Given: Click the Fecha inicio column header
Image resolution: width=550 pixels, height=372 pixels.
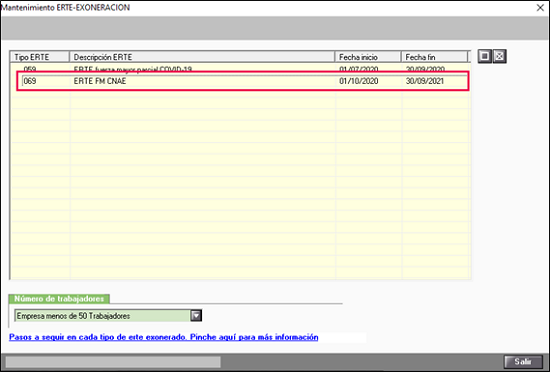Looking at the screenshot, I should (368, 57).
